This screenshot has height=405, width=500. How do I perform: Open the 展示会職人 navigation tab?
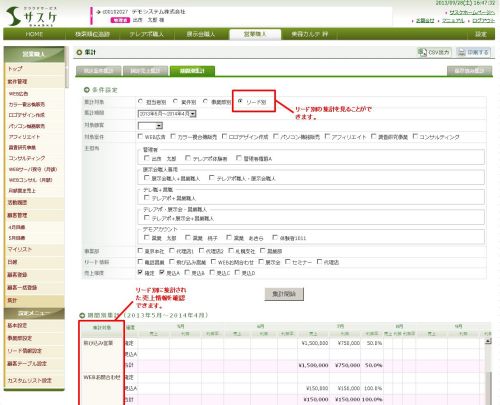pos(201,34)
